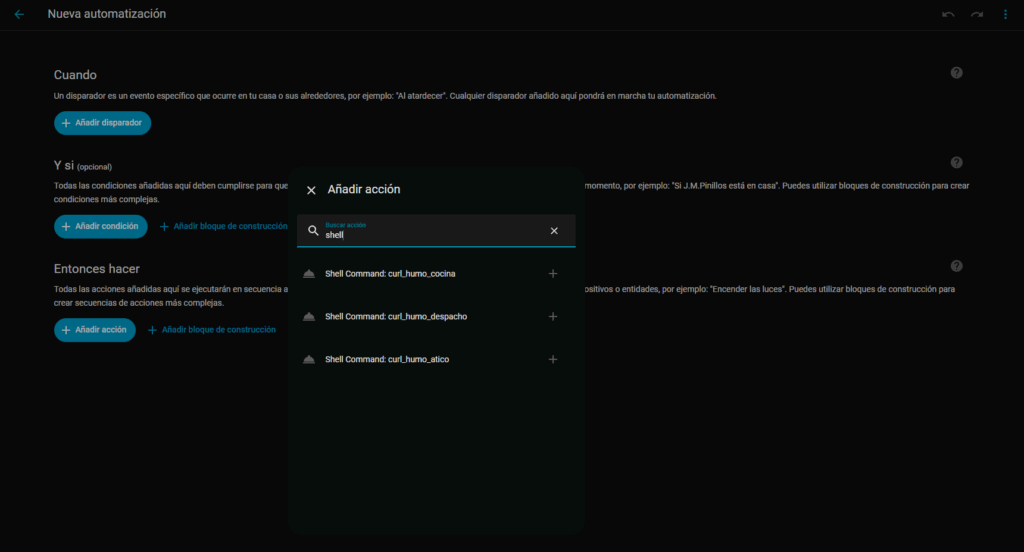Click the undo icon in top bar

[948, 15]
